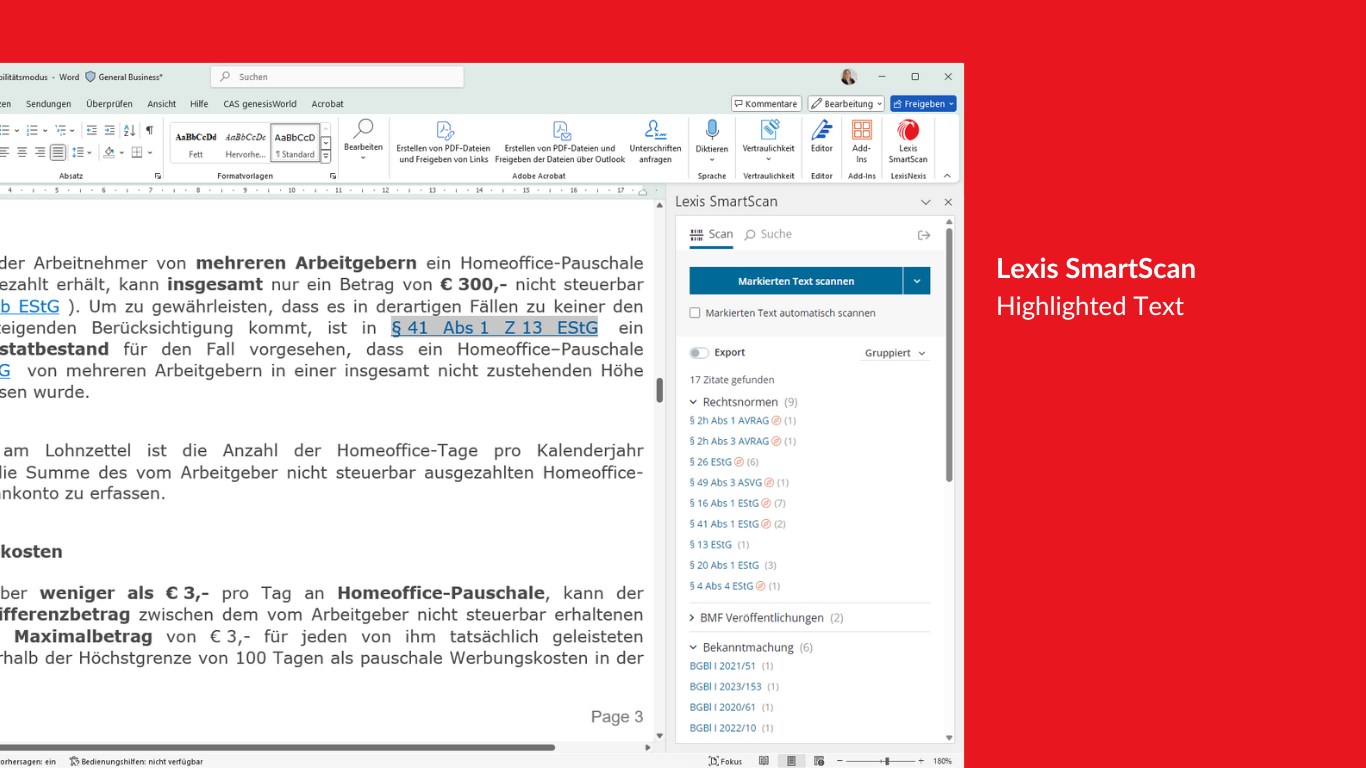Click Erstellen von PDF-Dateien und Freigeben von Links
Image resolution: width=1366 pixels, height=768 pixels.
443,141
